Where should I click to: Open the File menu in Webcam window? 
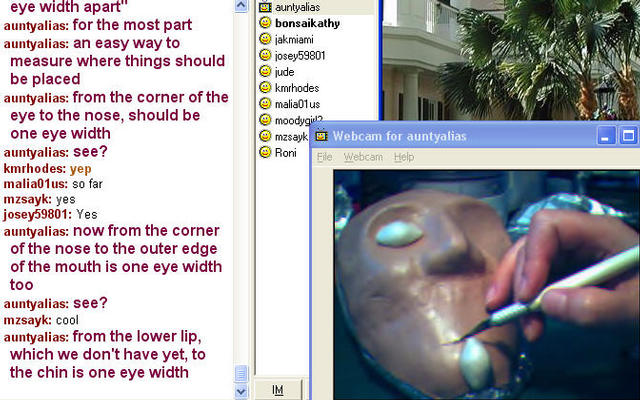[324, 157]
